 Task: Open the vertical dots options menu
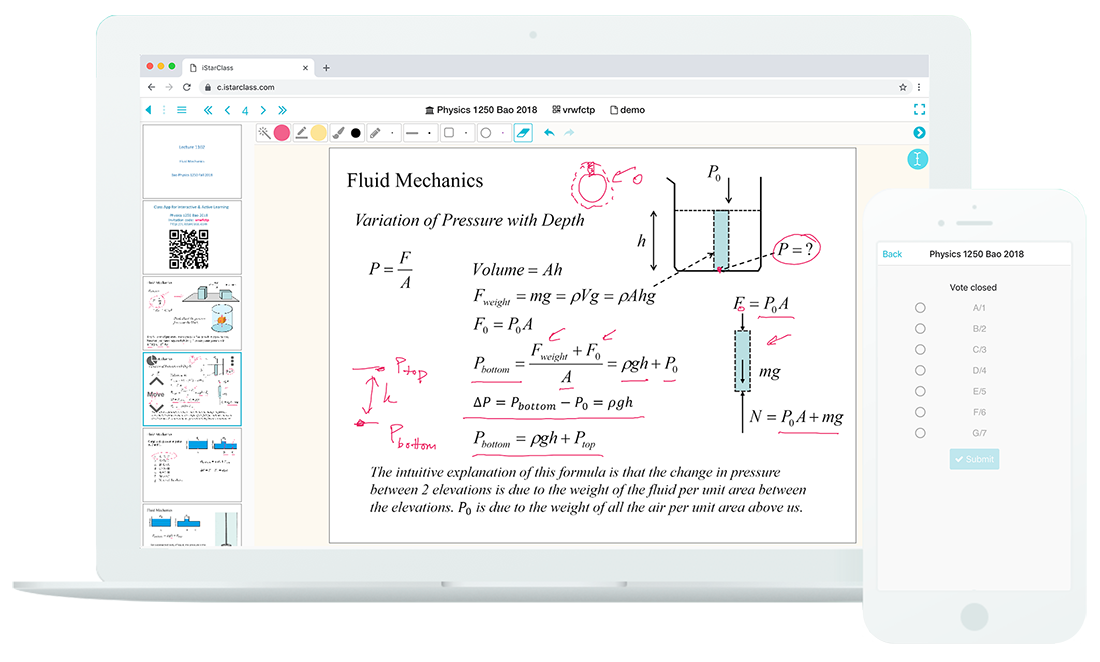[x=164, y=110]
